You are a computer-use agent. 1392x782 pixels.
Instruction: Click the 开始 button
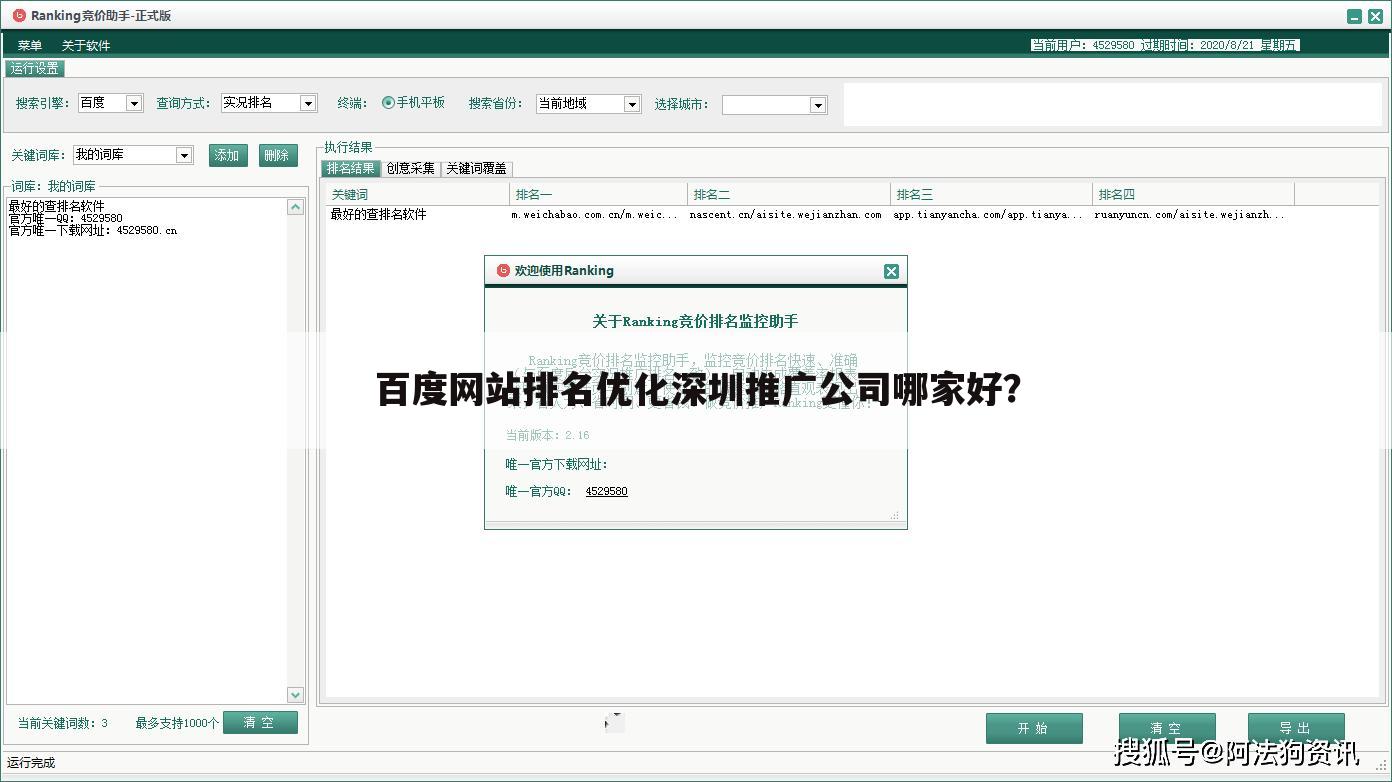coord(1034,728)
